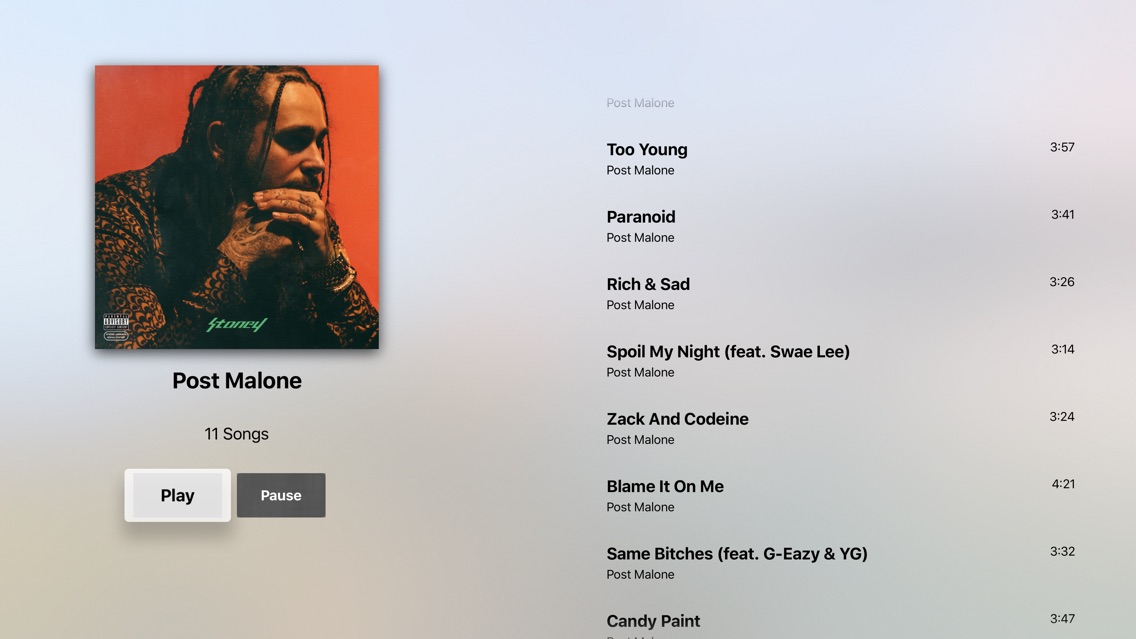Click the faded Post Malone entry above the list
This screenshot has height=639, width=1136.
(640, 103)
